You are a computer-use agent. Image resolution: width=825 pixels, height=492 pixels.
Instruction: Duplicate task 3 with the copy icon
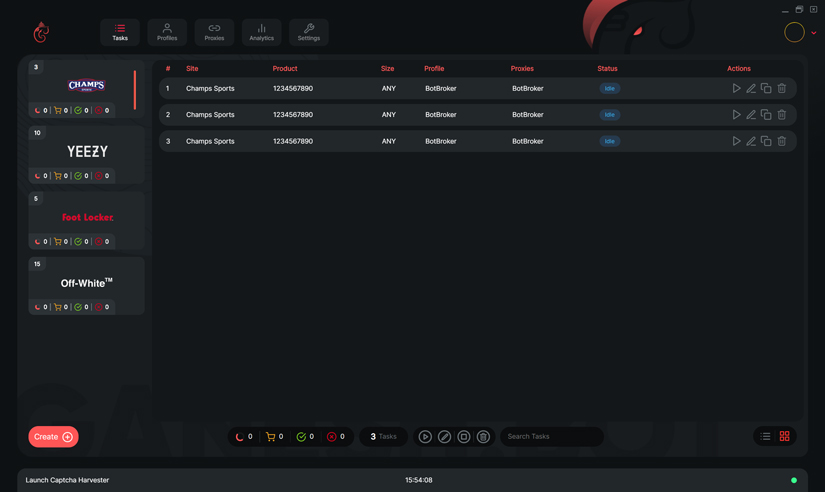click(766, 141)
